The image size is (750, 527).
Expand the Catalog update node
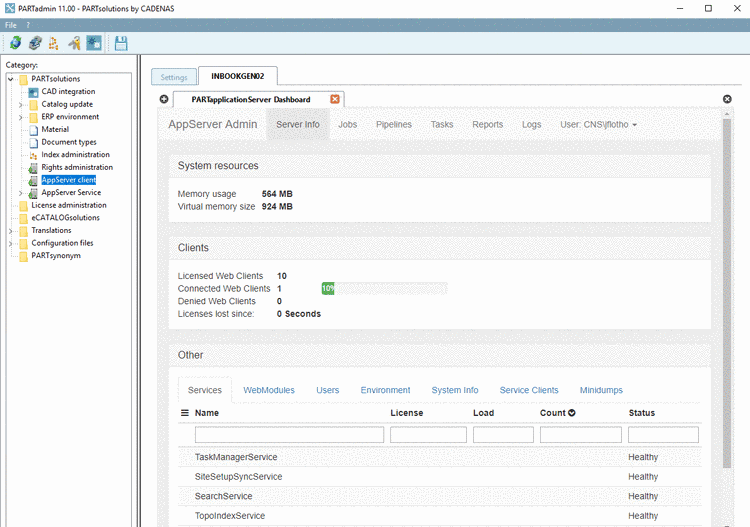click(x=21, y=104)
